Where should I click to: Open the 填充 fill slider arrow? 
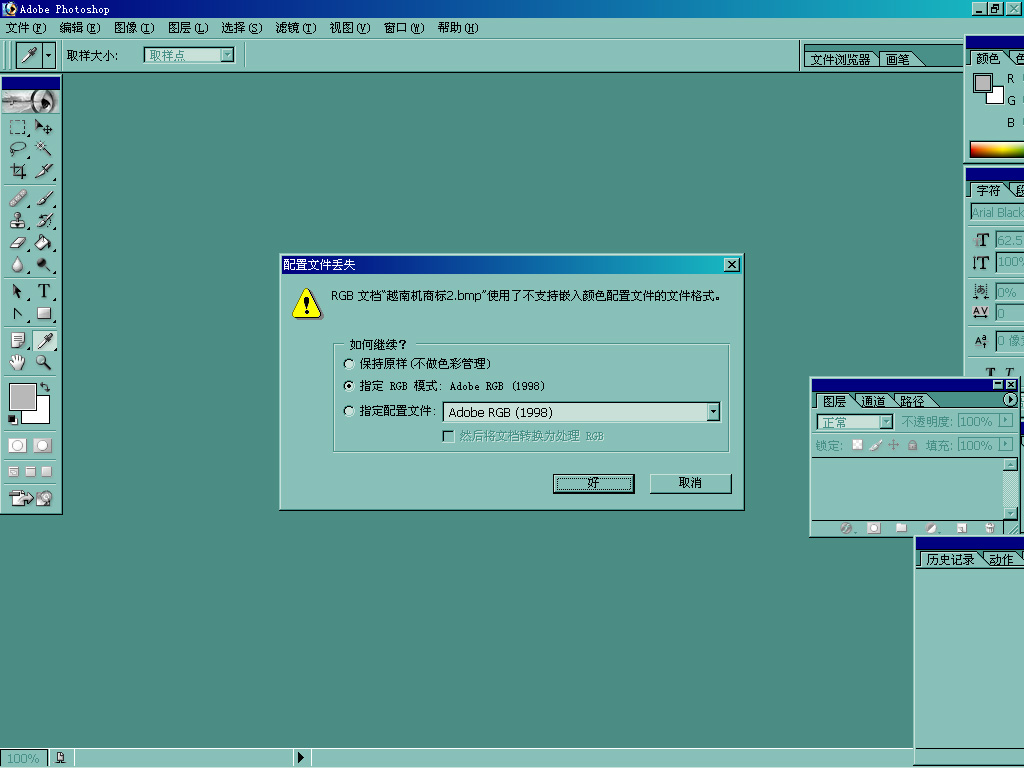pyautogui.click(x=1006, y=444)
